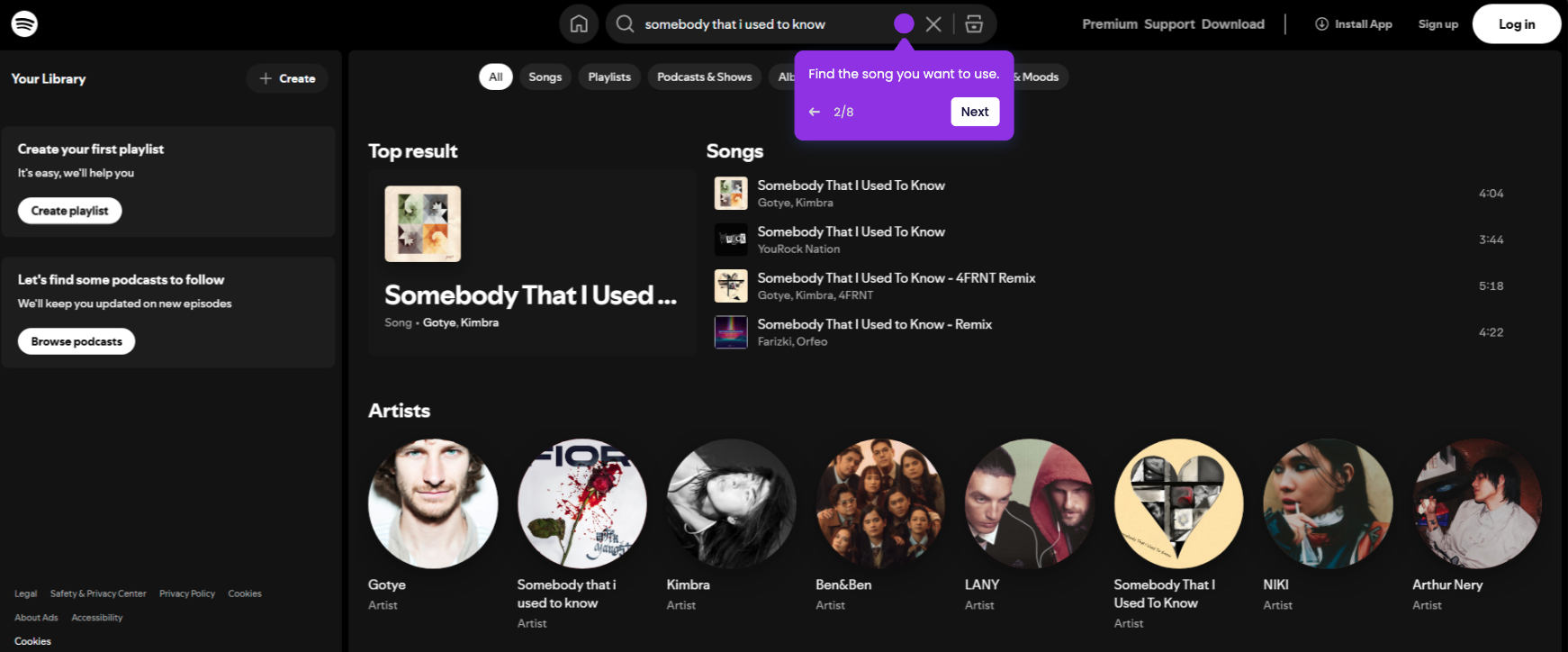This screenshot has width=1568, height=652.
Task: Open the heart-shaped Somebody That I Used To Know artist image
Action: (x=1178, y=503)
